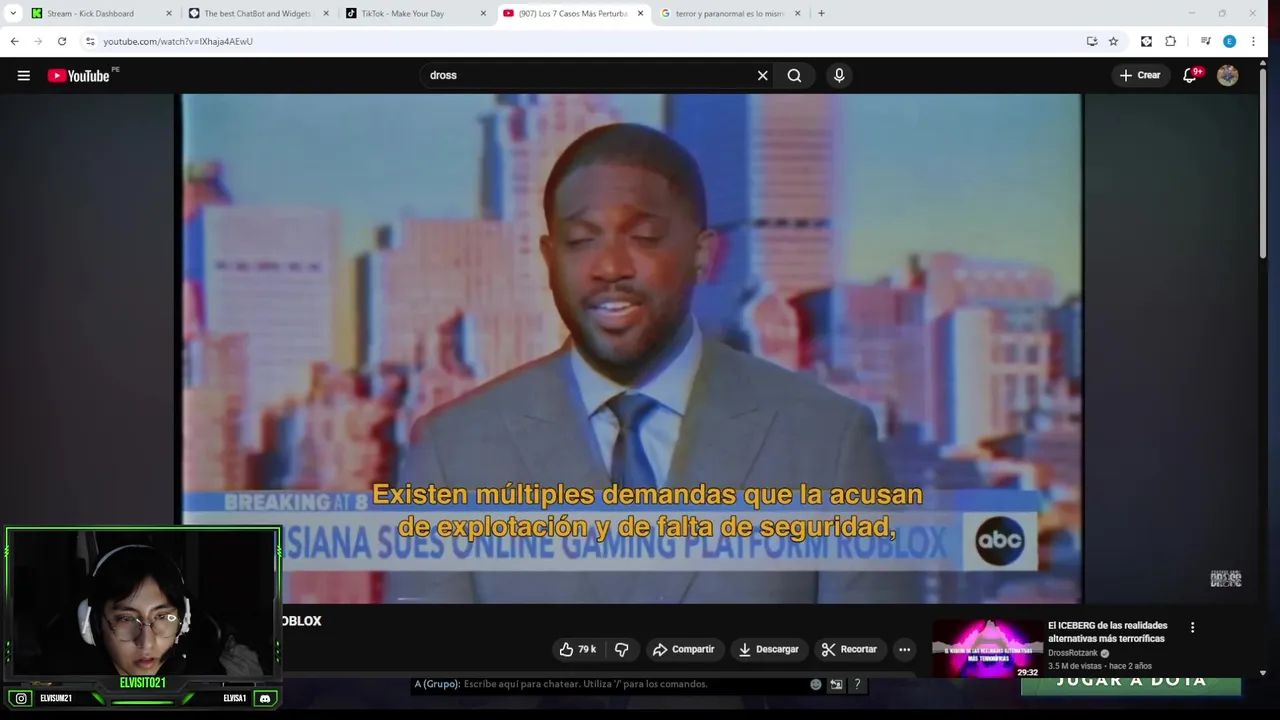The height and width of the screenshot is (720, 1280).
Task: Open the Chrome profile E avatar
Action: [x=1229, y=41]
